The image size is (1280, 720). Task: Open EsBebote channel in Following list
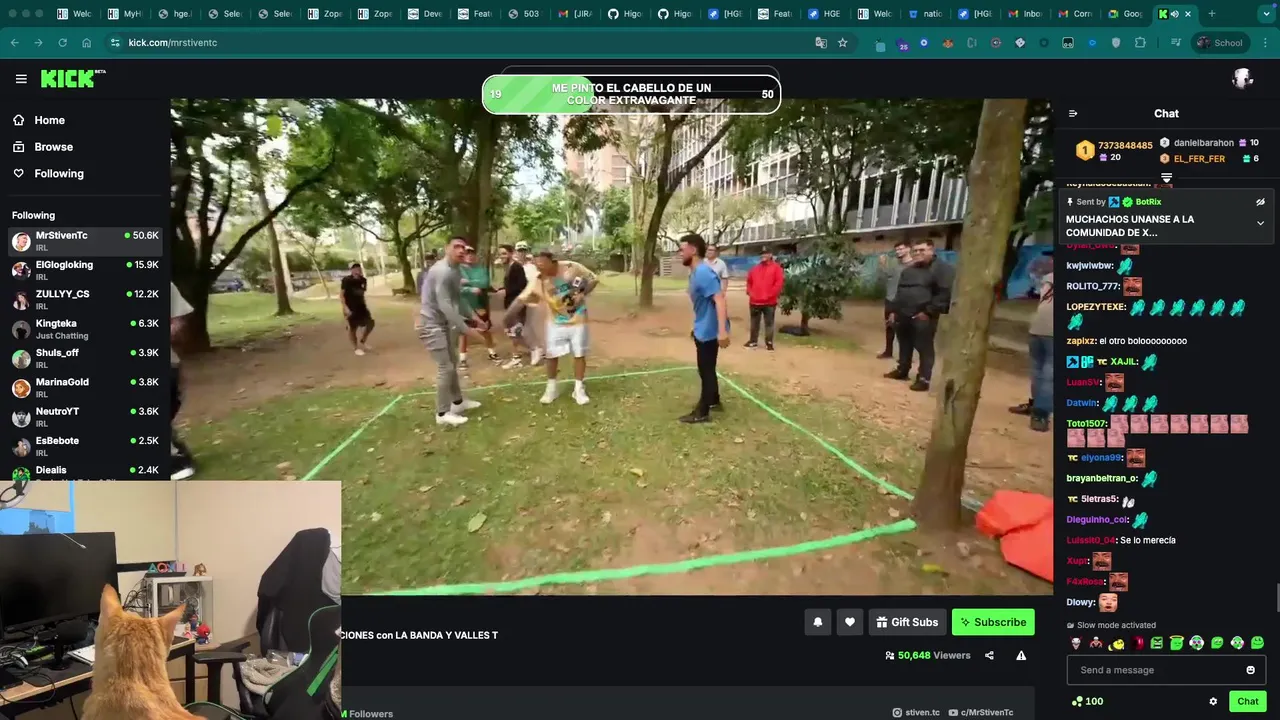(85, 446)
